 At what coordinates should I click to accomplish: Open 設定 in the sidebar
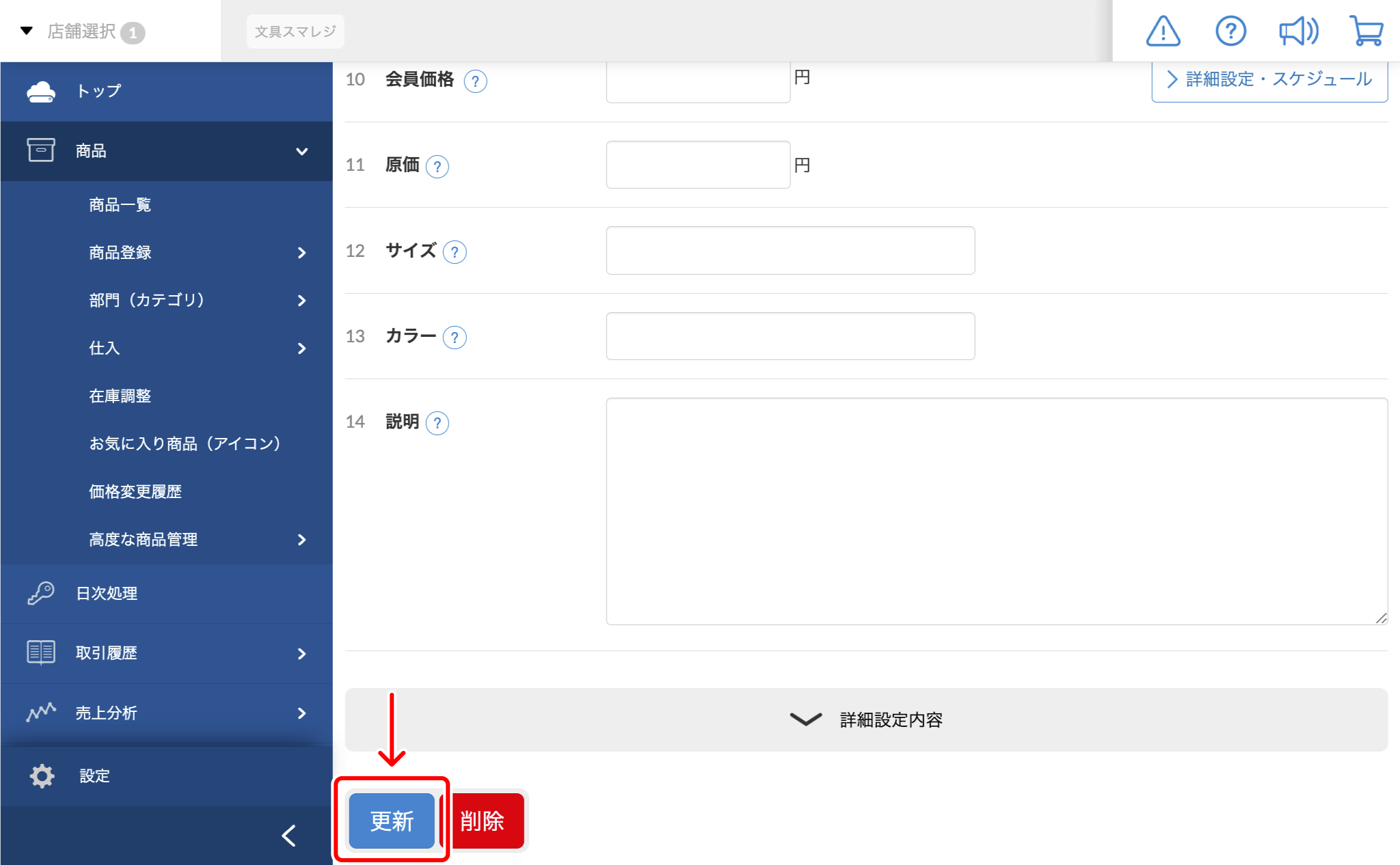166,776
